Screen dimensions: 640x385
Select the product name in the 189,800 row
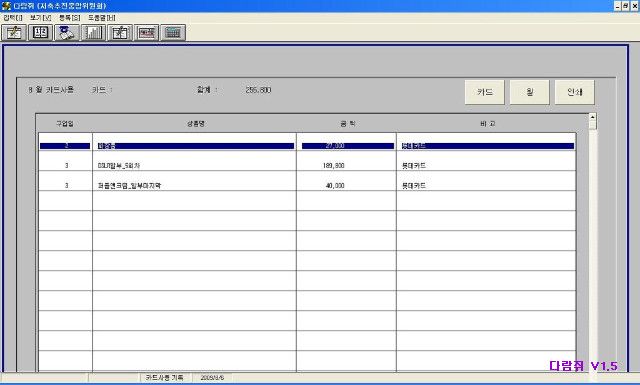(x=119, y=165)
